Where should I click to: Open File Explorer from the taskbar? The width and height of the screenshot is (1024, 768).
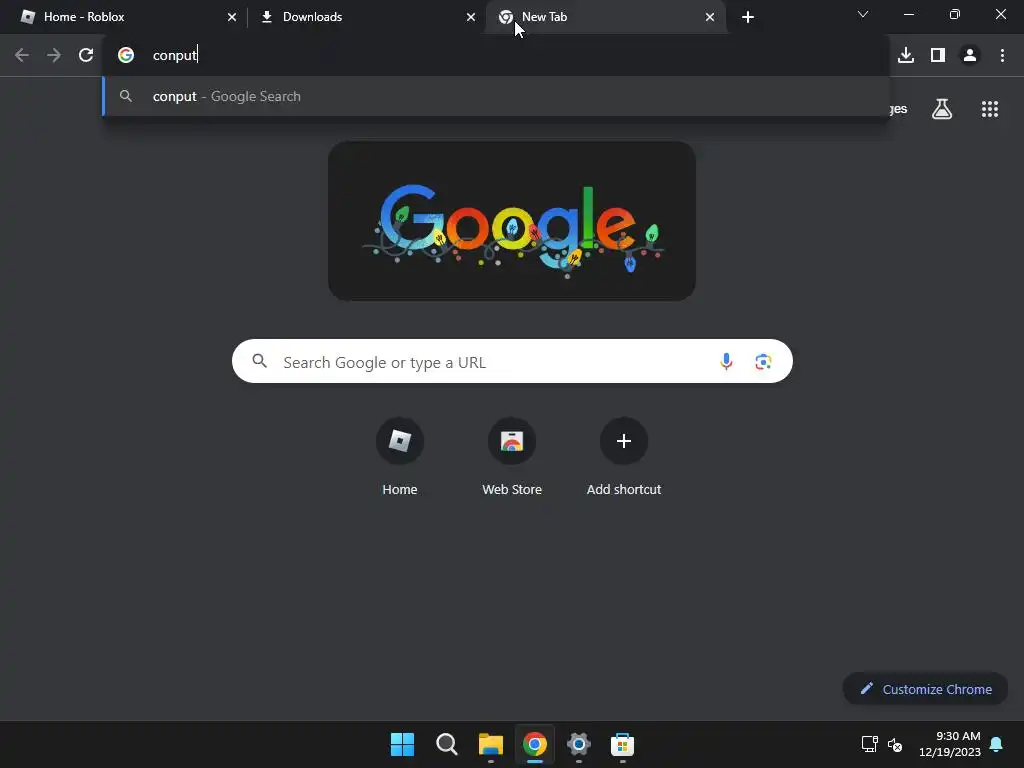pos(490,744)
